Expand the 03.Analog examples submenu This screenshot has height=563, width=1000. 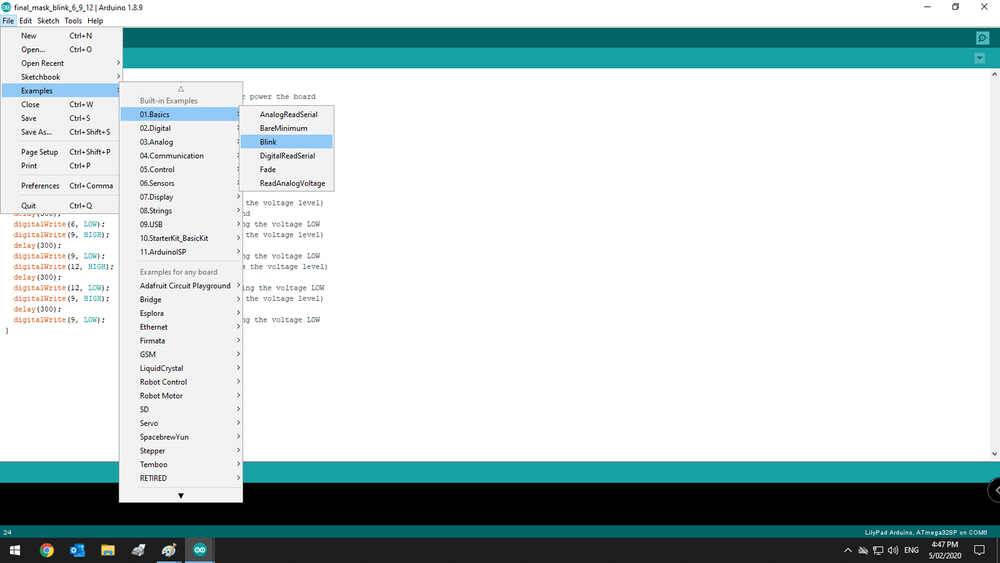coord(180,142)
